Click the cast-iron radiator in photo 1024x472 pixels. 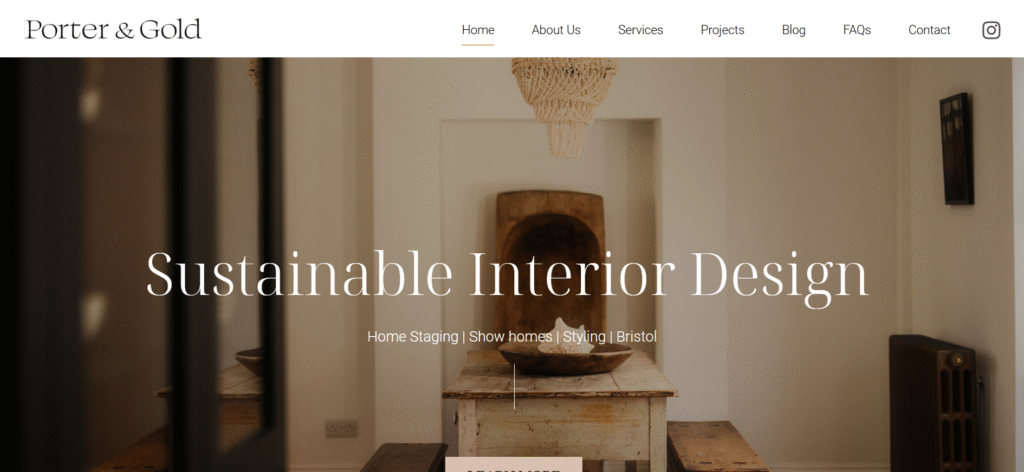point(934,403)
